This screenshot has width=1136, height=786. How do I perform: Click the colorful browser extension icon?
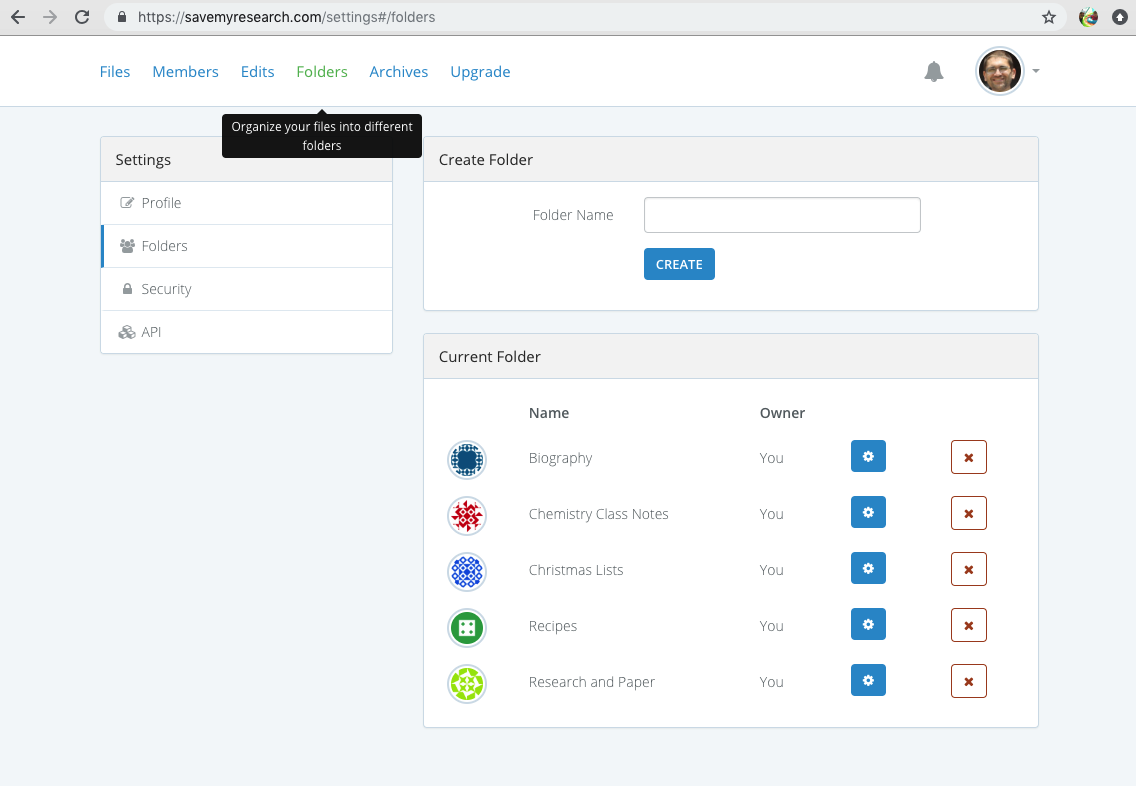[1088, 17]
